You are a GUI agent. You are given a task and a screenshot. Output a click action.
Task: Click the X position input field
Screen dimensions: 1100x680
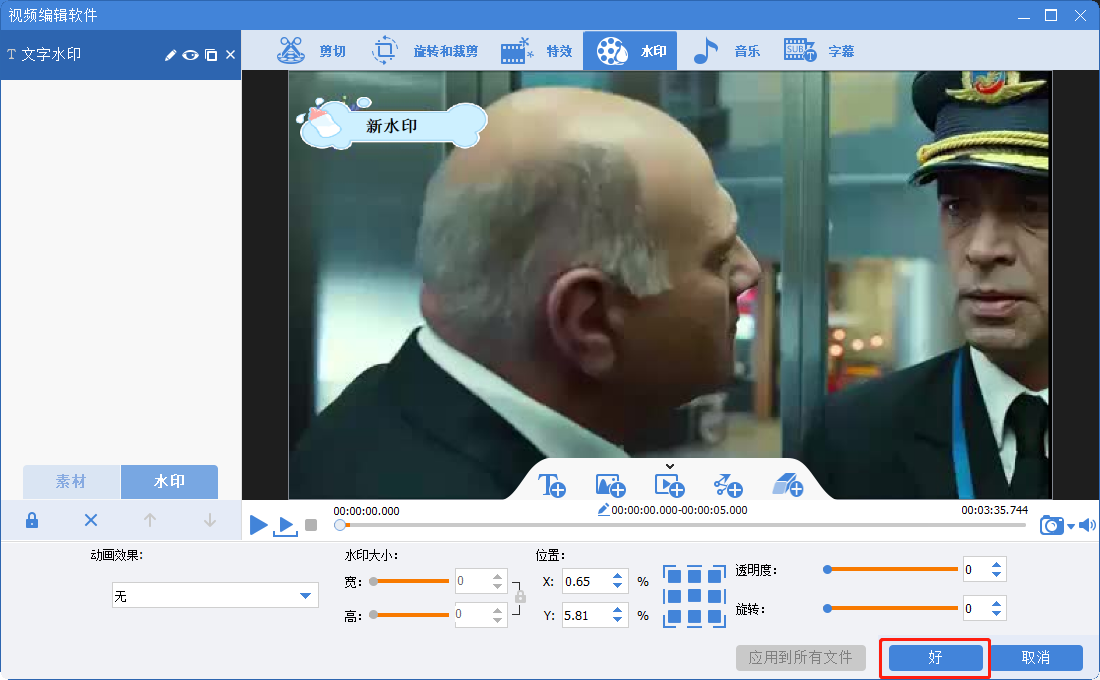(x=585, y=581)
